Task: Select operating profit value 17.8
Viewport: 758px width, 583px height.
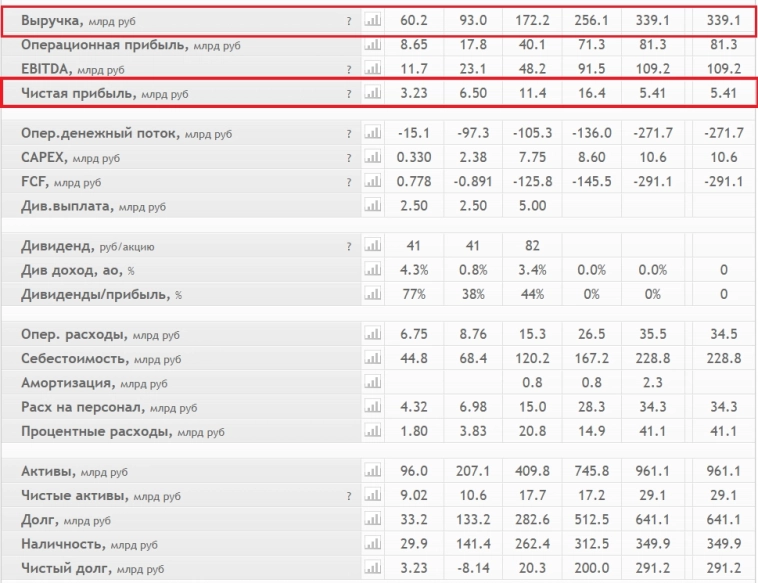Action: pyautogui.click(x=473, y=44)
